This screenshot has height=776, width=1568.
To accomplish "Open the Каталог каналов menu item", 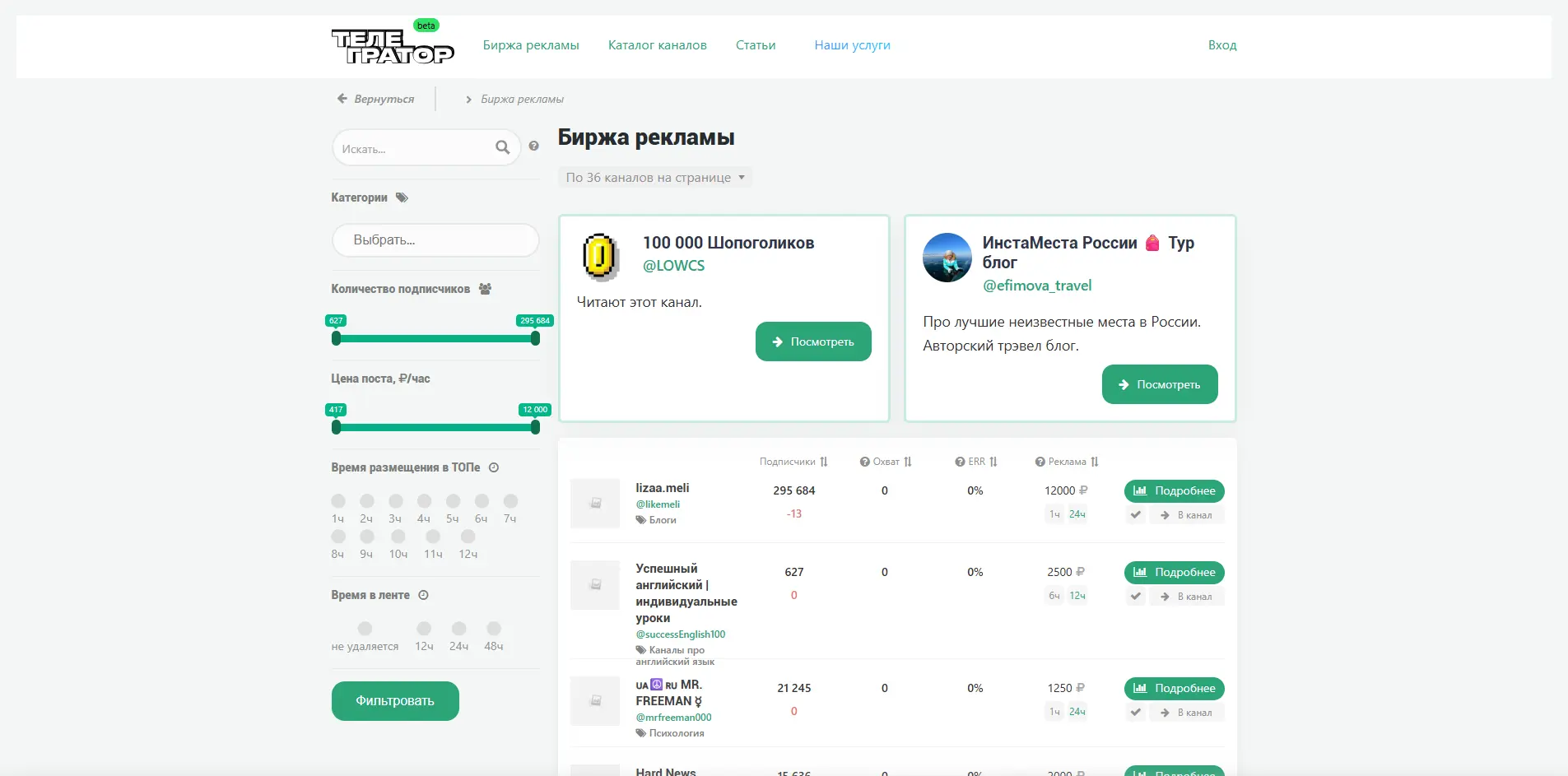I will [x=658, y=45].
